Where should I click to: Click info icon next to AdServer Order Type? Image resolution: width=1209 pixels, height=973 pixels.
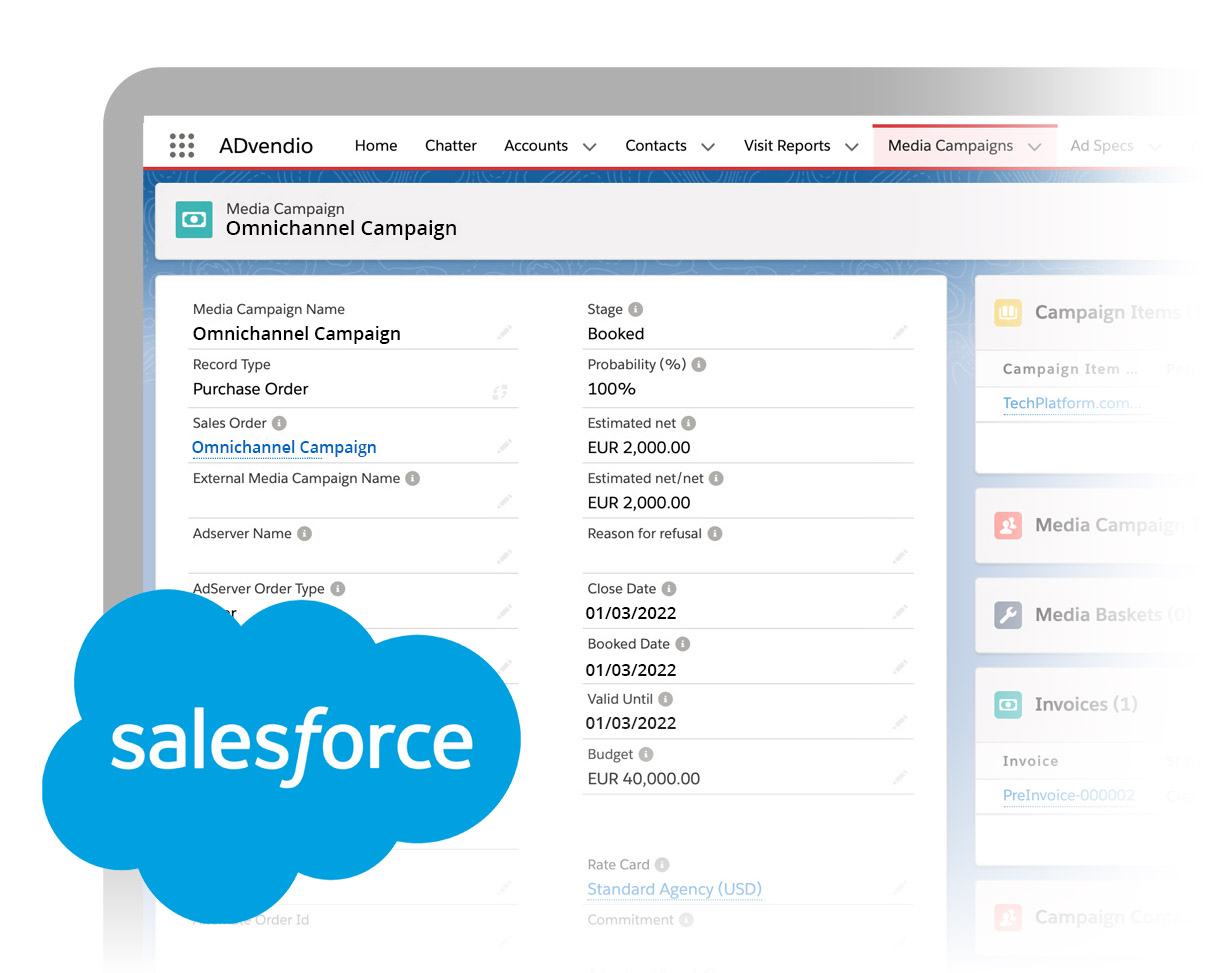click(x=337, y=589)
